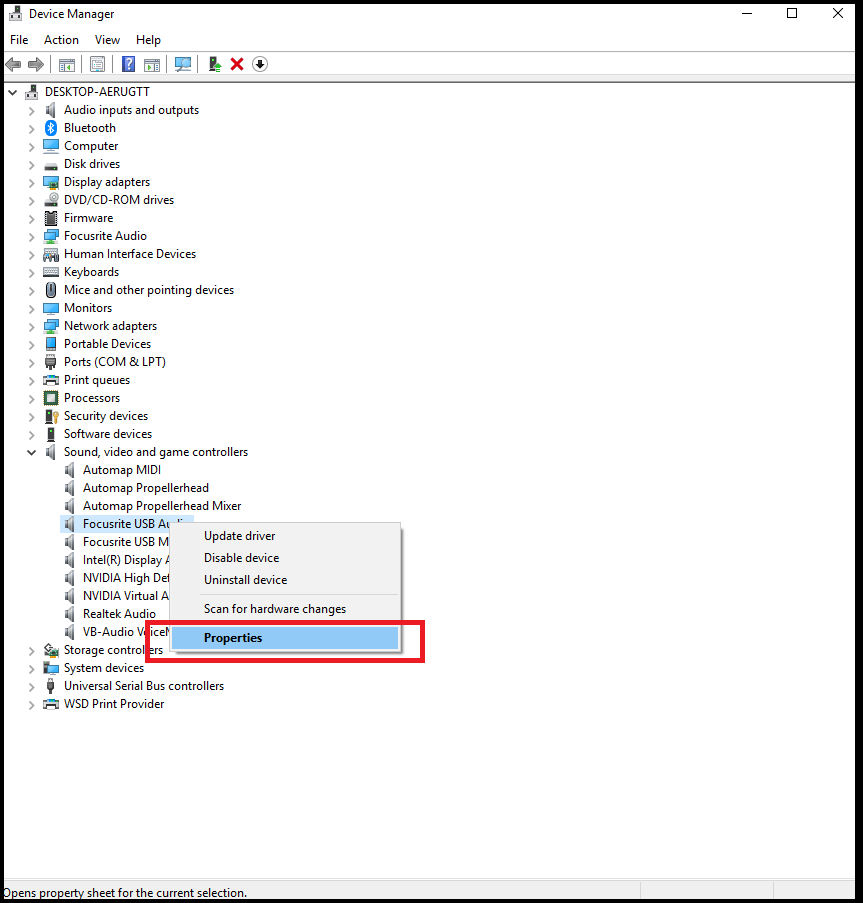
Task: Open the File menu
Action: tap(19, 40)
